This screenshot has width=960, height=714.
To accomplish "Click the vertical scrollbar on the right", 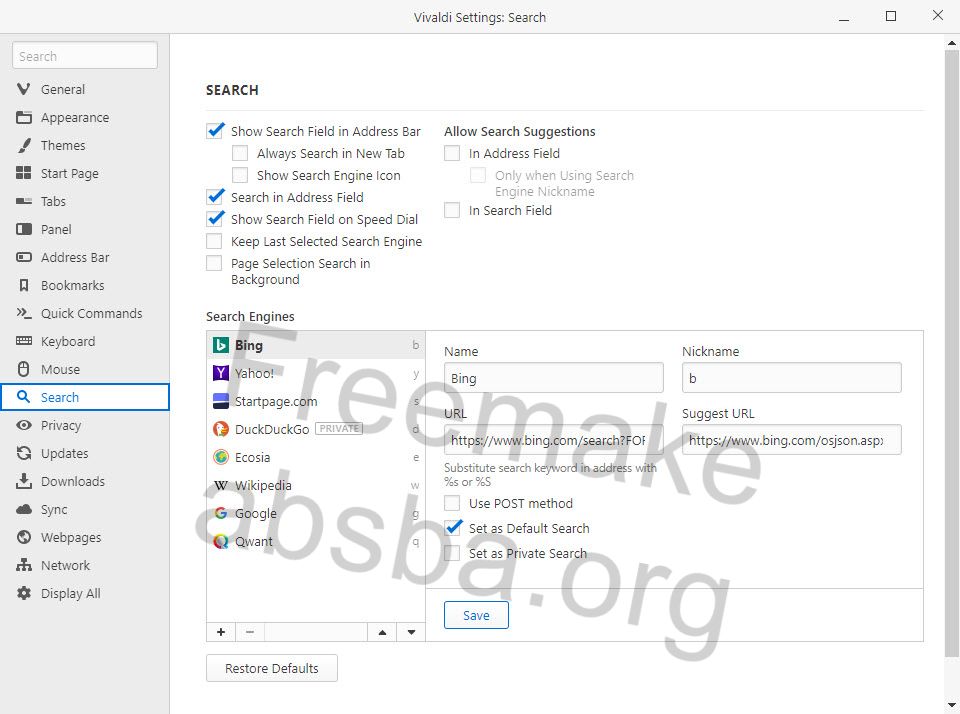I will (x=951, y=352).
